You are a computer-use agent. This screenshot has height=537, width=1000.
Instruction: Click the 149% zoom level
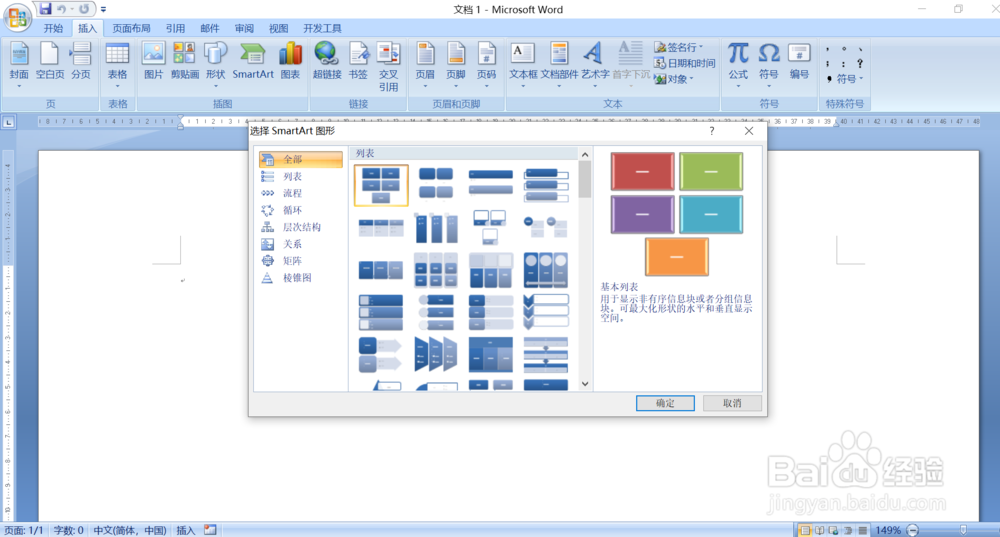tap(888, 531)
